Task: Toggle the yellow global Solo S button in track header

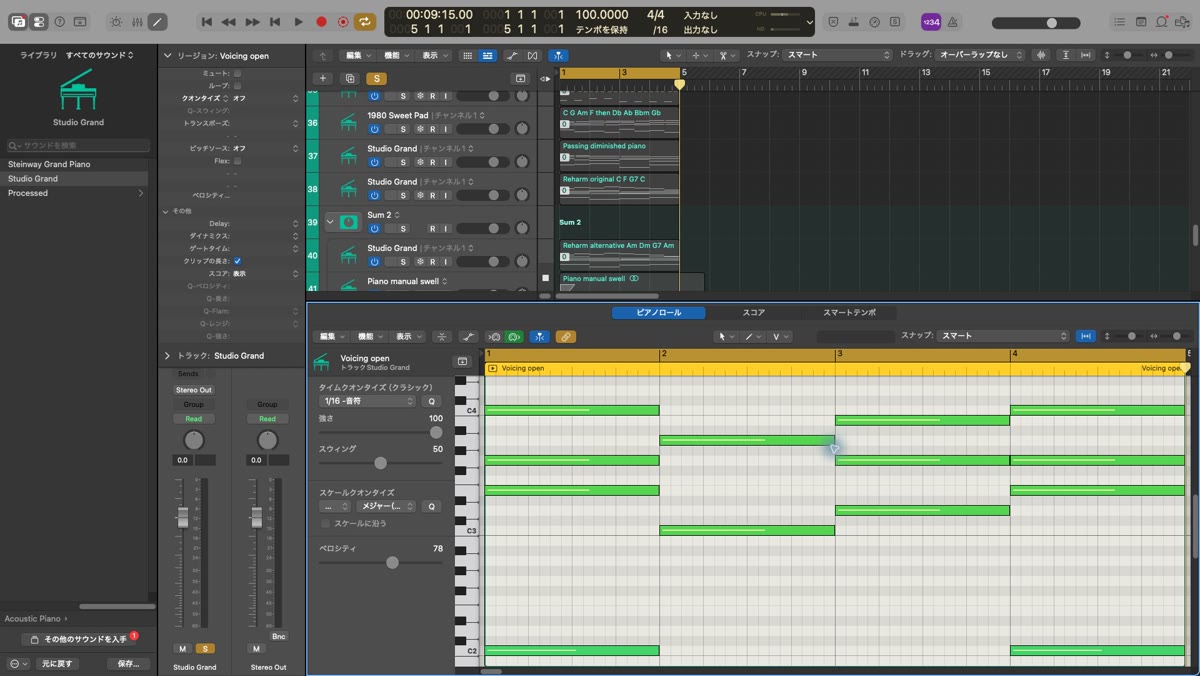Action: (376, 78)
